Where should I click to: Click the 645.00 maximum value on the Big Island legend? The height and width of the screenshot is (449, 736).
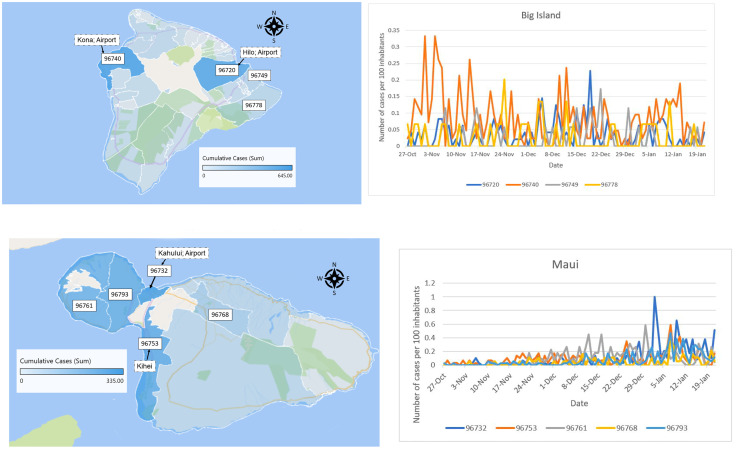point(284,175)
